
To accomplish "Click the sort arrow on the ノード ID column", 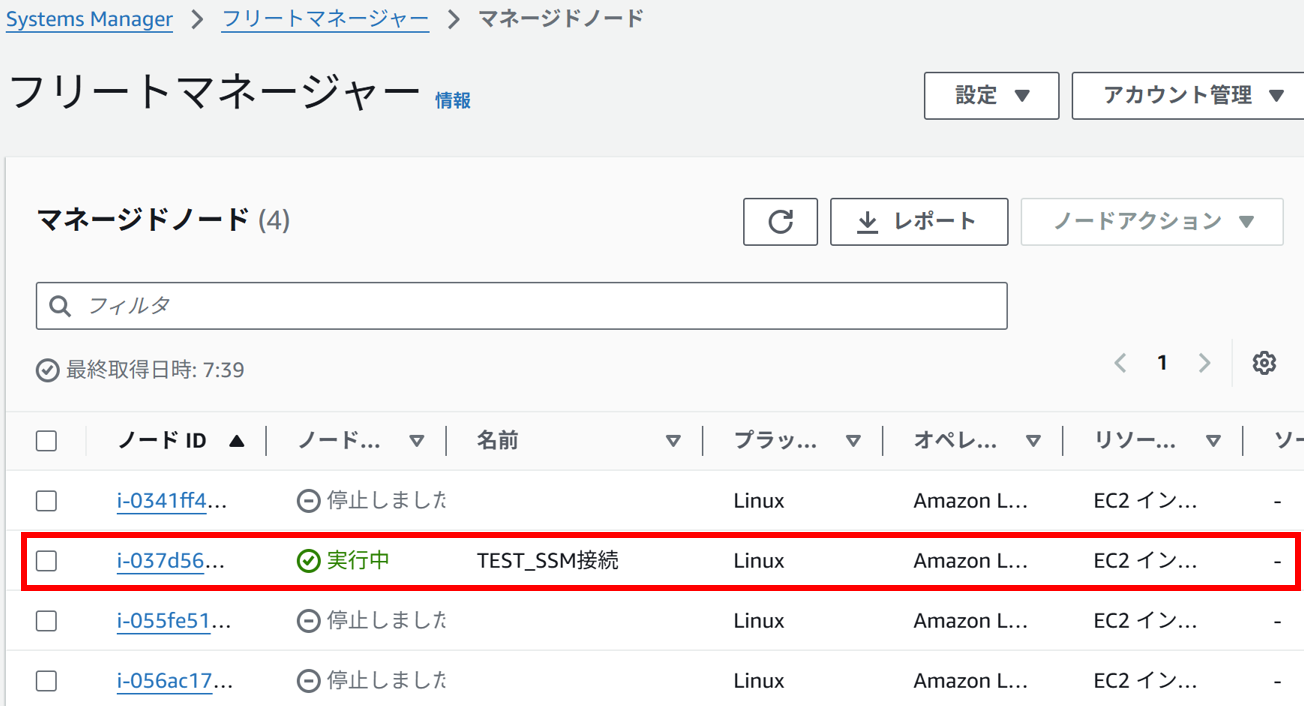I will point(232,440).
